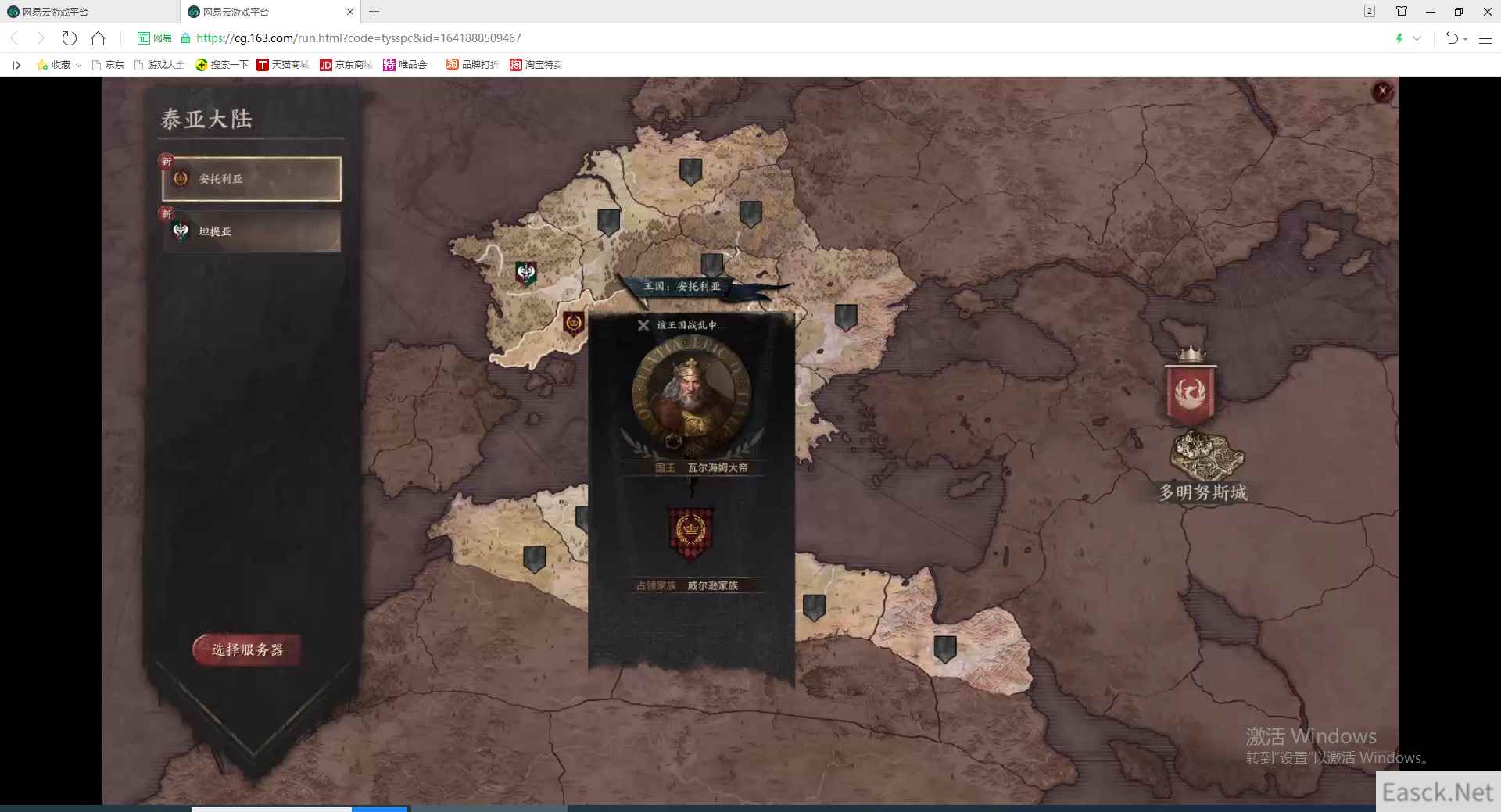Click the address bar showing the cg.163.com URL

click(x=359, y=38)
